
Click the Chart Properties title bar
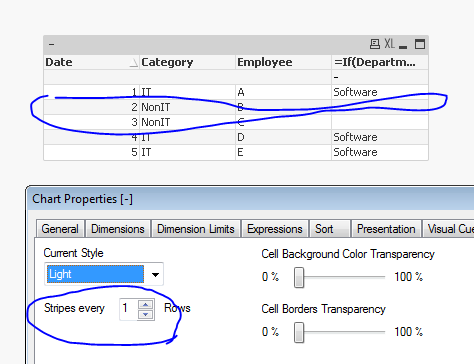(x=251, y=199)
